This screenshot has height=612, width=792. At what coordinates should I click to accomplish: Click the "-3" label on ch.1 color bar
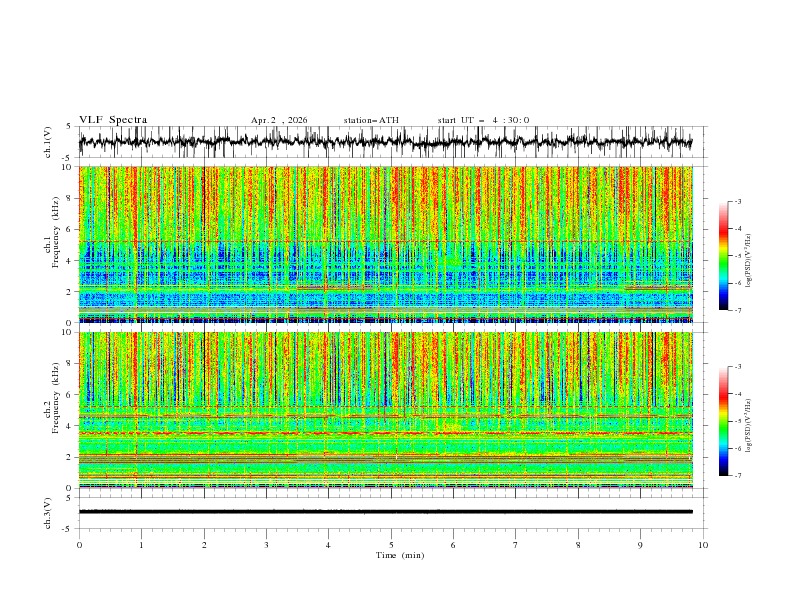[x=738, y=201]
